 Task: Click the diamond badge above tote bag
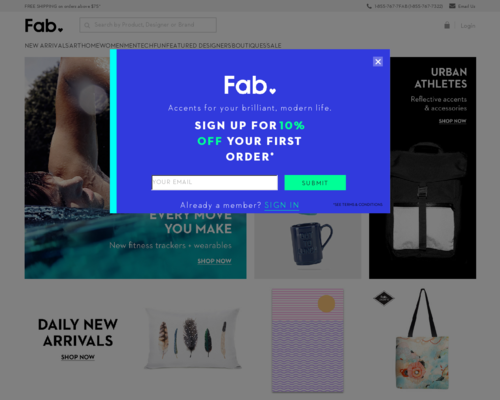[x=384, y=298]
